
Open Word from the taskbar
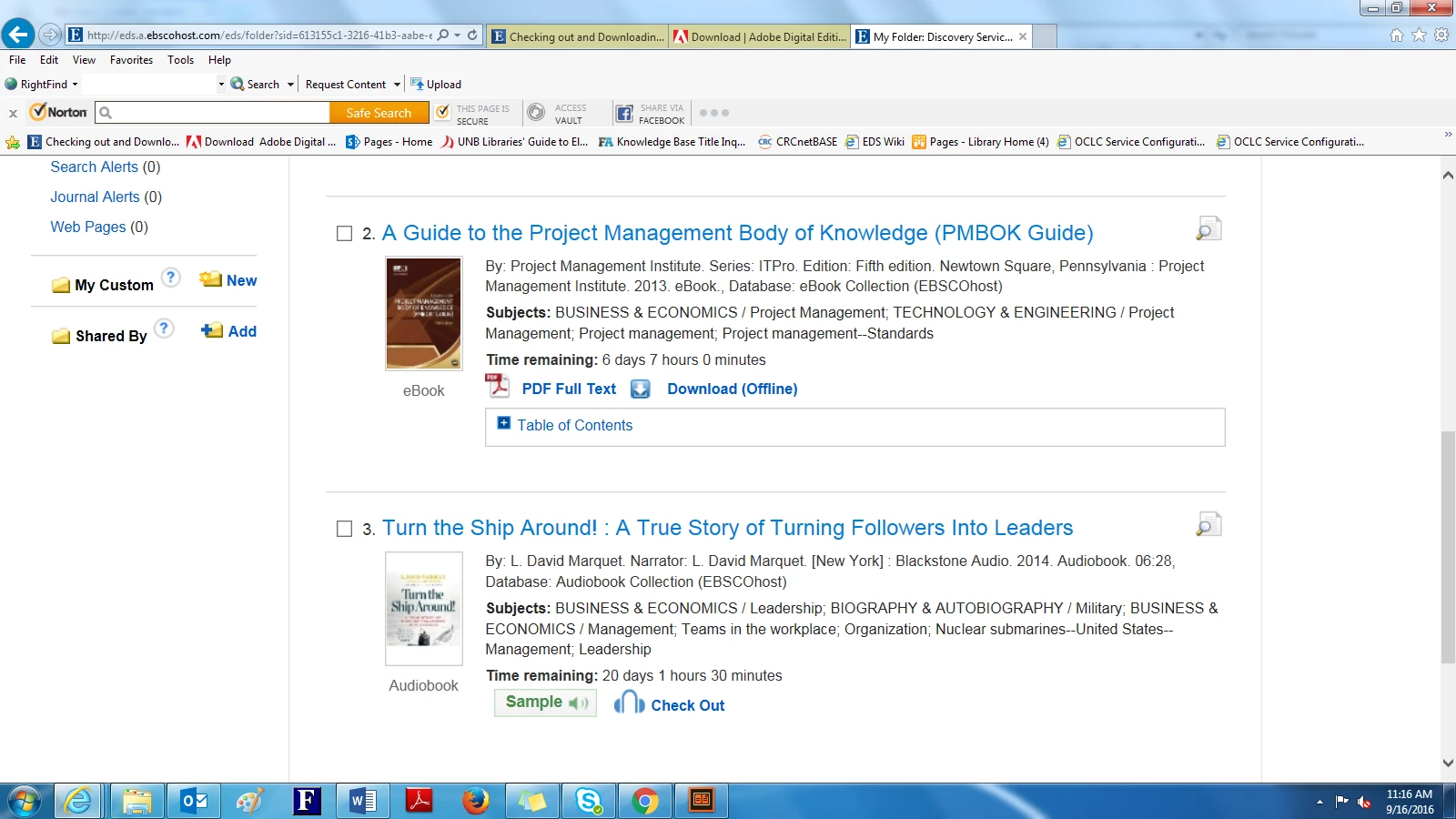tap(362, 801)
